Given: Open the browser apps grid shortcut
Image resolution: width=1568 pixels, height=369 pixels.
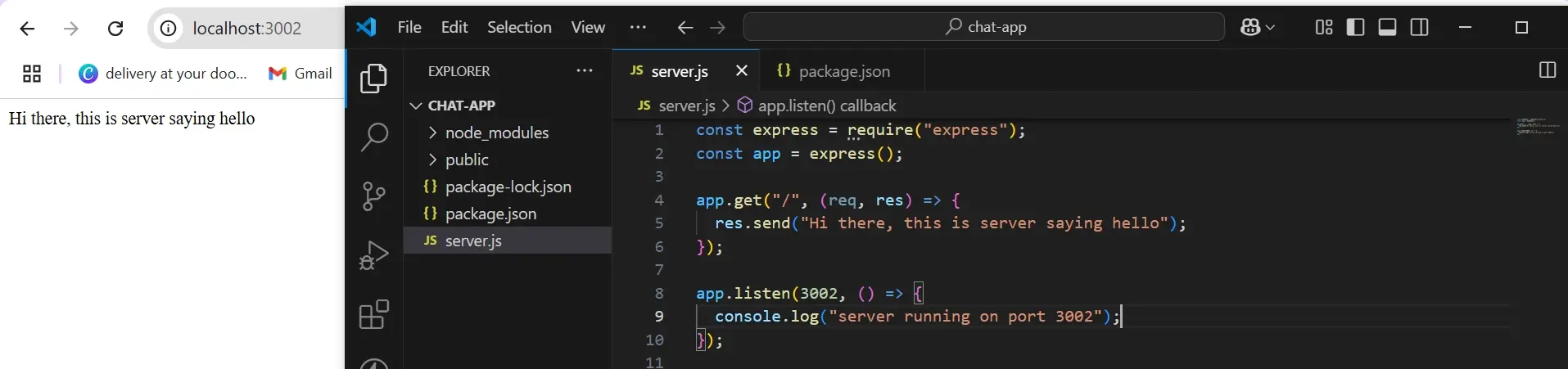Looking at the screenshot, I should (32, 74).
